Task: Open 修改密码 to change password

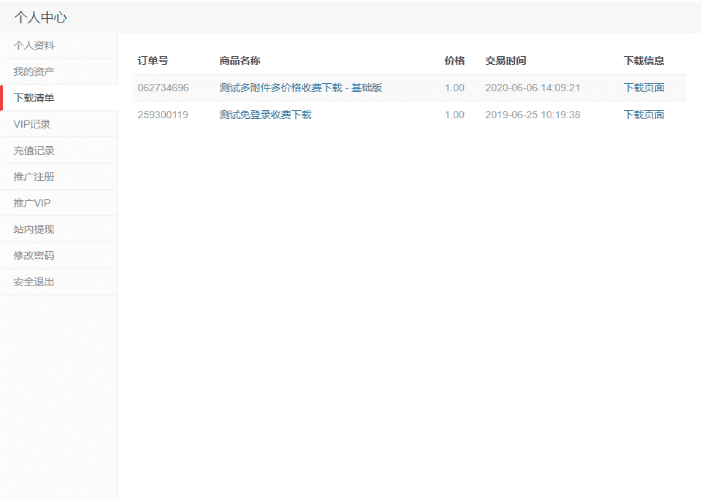Action: [34, 255]
